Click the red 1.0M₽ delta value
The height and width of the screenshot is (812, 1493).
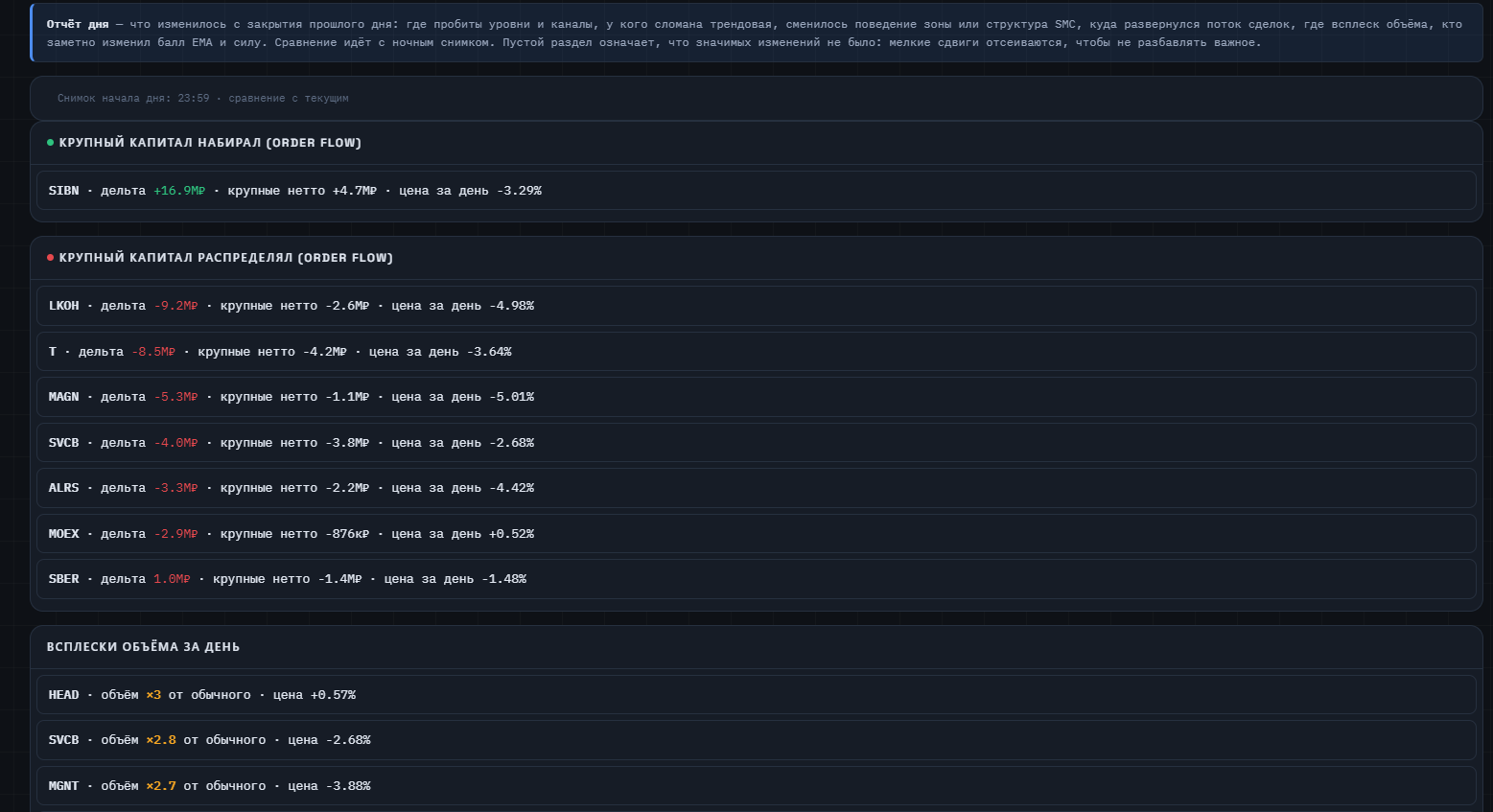[x=172, y=579]
